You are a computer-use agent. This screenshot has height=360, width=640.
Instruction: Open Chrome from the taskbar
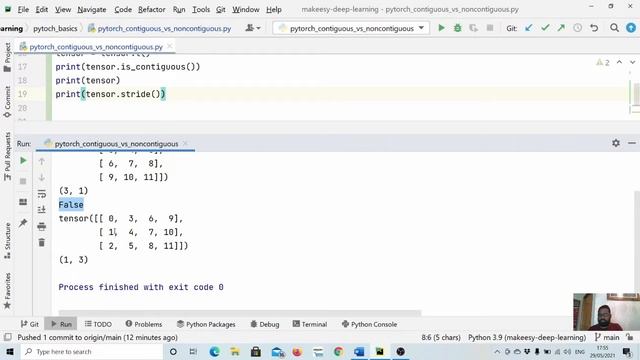click(338, 351)
